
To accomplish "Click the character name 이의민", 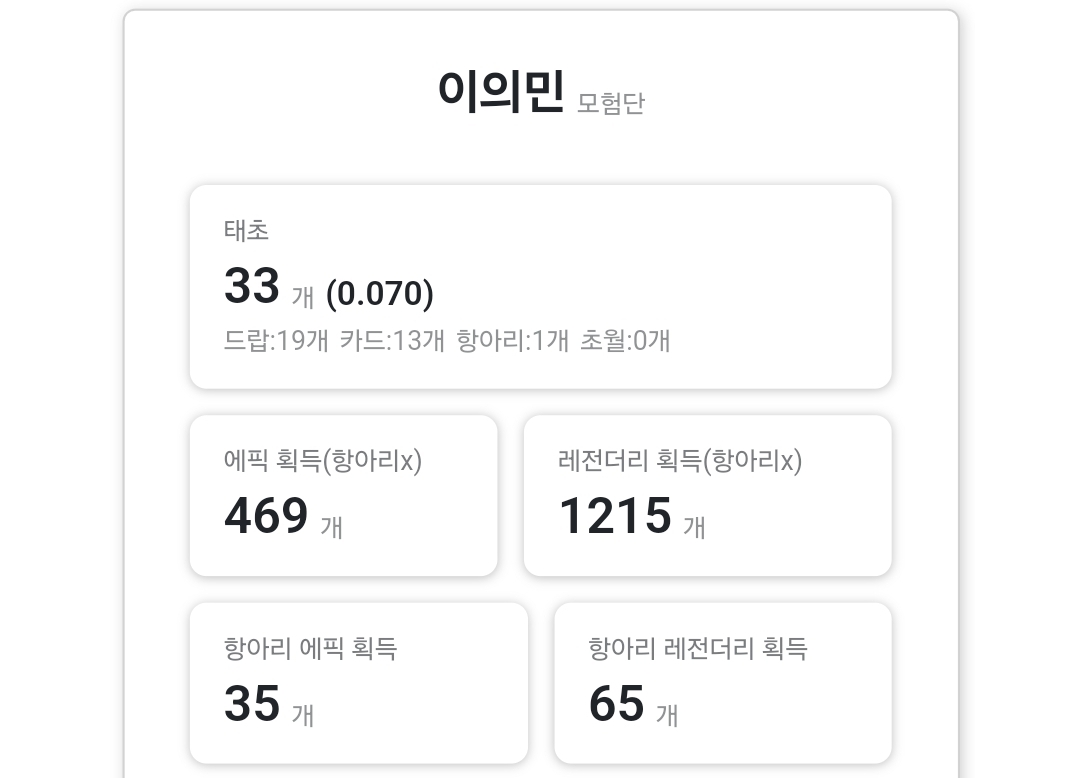I will point(501,92).
